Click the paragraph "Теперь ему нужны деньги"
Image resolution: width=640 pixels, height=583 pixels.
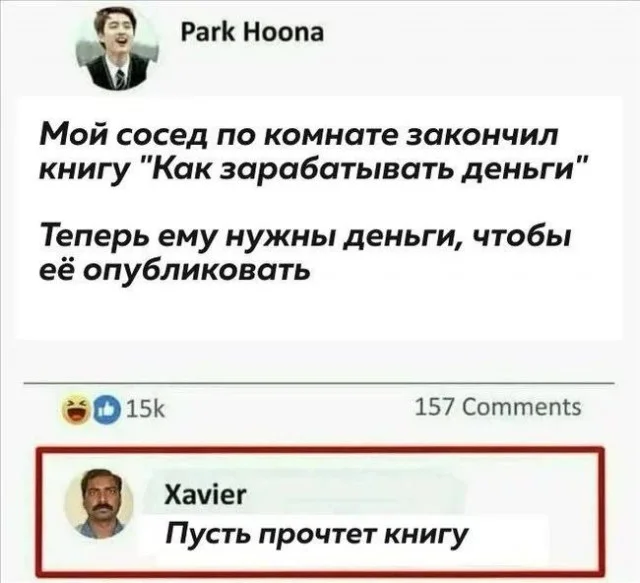click(304, 252)
